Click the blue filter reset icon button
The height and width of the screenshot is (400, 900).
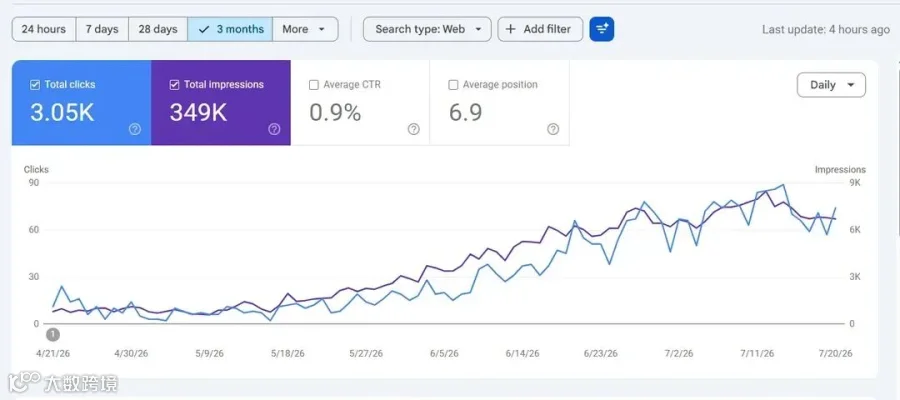[x=602, y=29]
